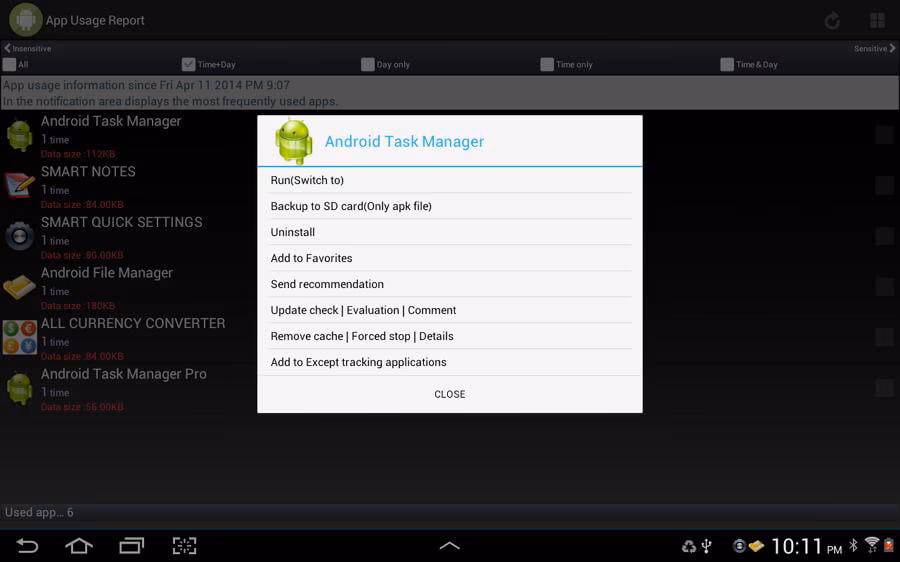Select Uninstall from the dialog
Screen dimensions: 900x562
click(450, 232)
